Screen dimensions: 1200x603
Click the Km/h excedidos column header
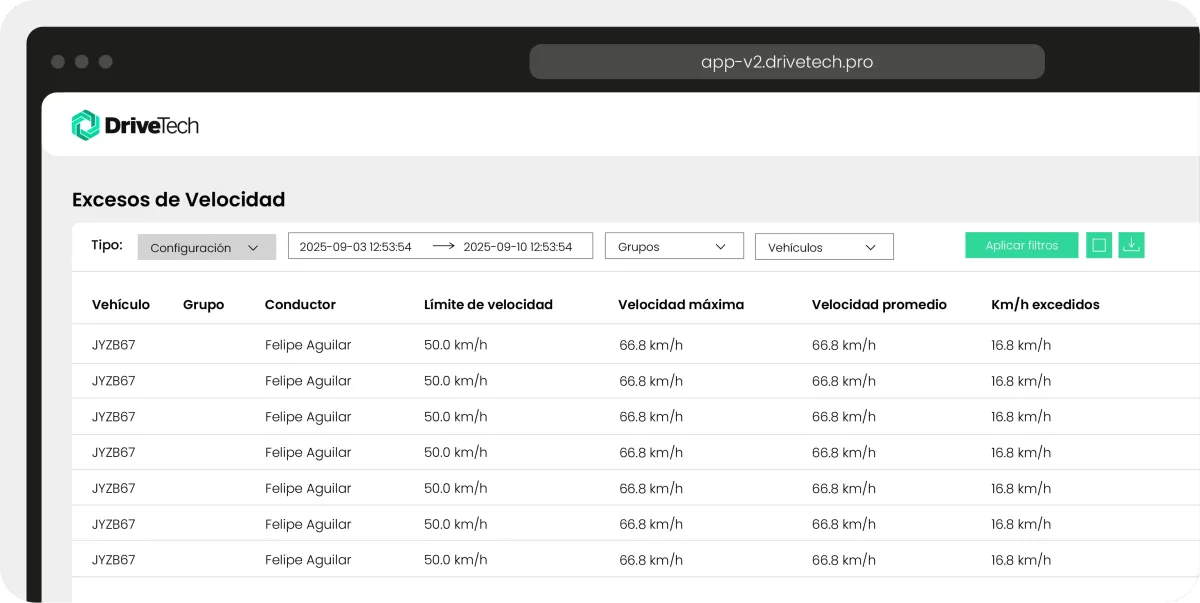tap(1045, 305)
